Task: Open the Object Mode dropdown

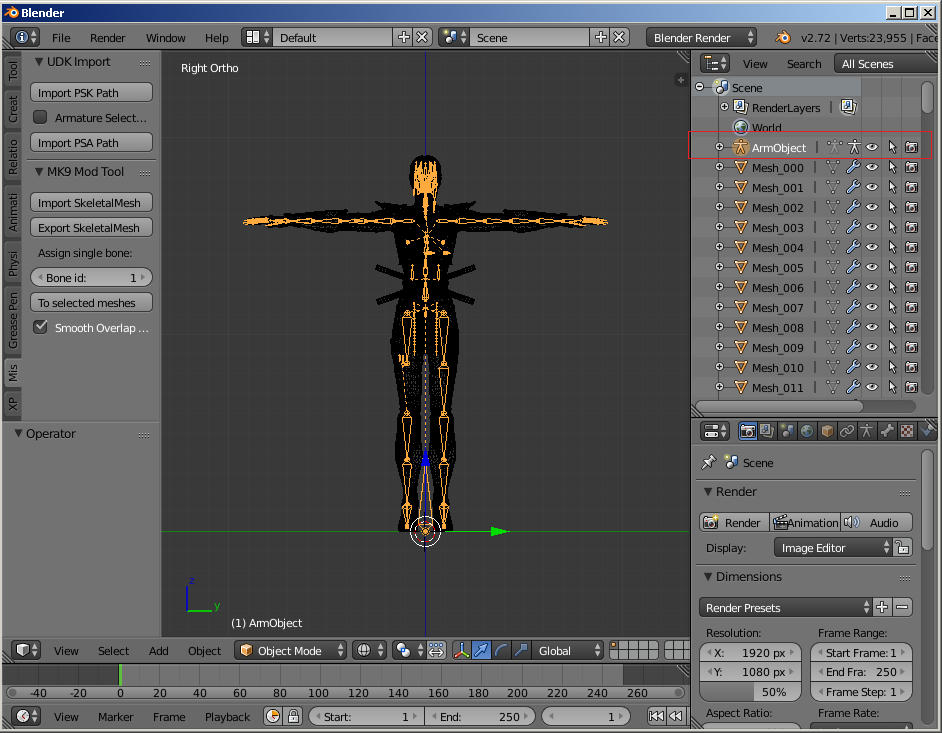Action: [x=290, y=650]
